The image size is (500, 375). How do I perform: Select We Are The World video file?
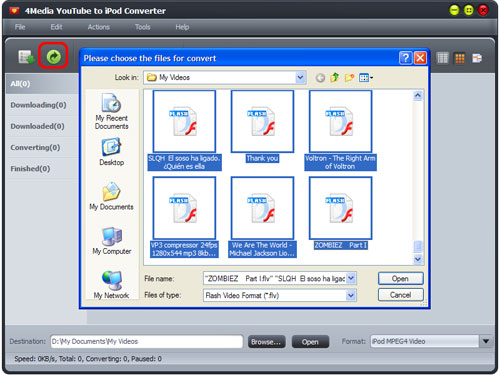262,217
